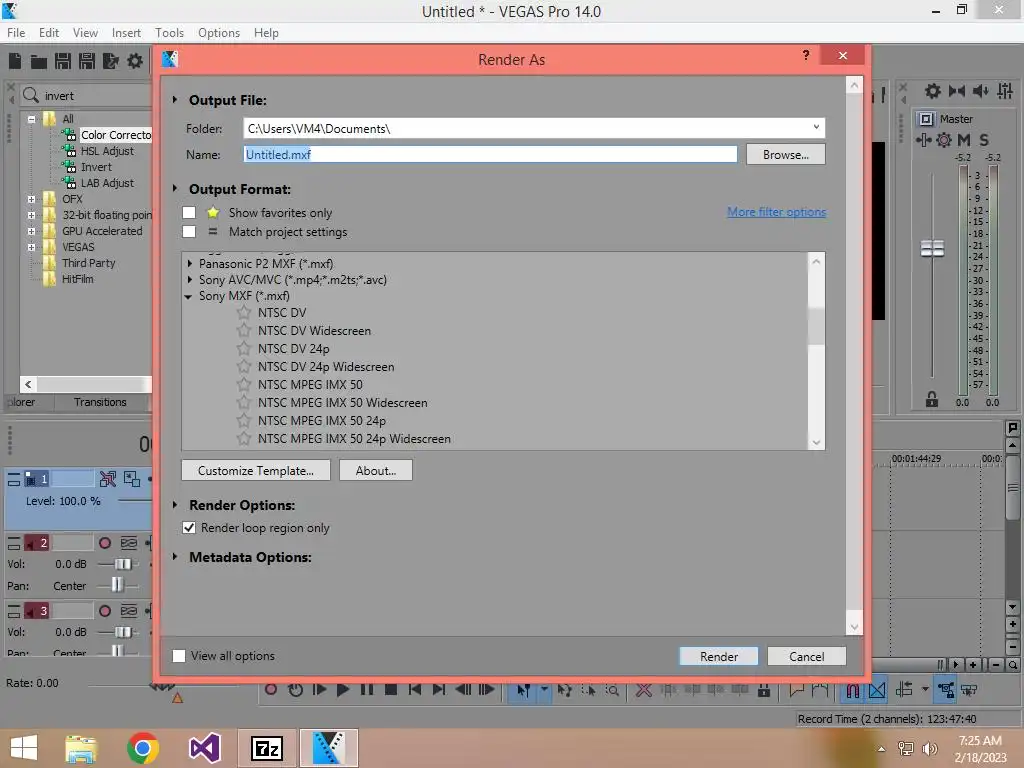Collapse the Render Options section

pos(175,505)
